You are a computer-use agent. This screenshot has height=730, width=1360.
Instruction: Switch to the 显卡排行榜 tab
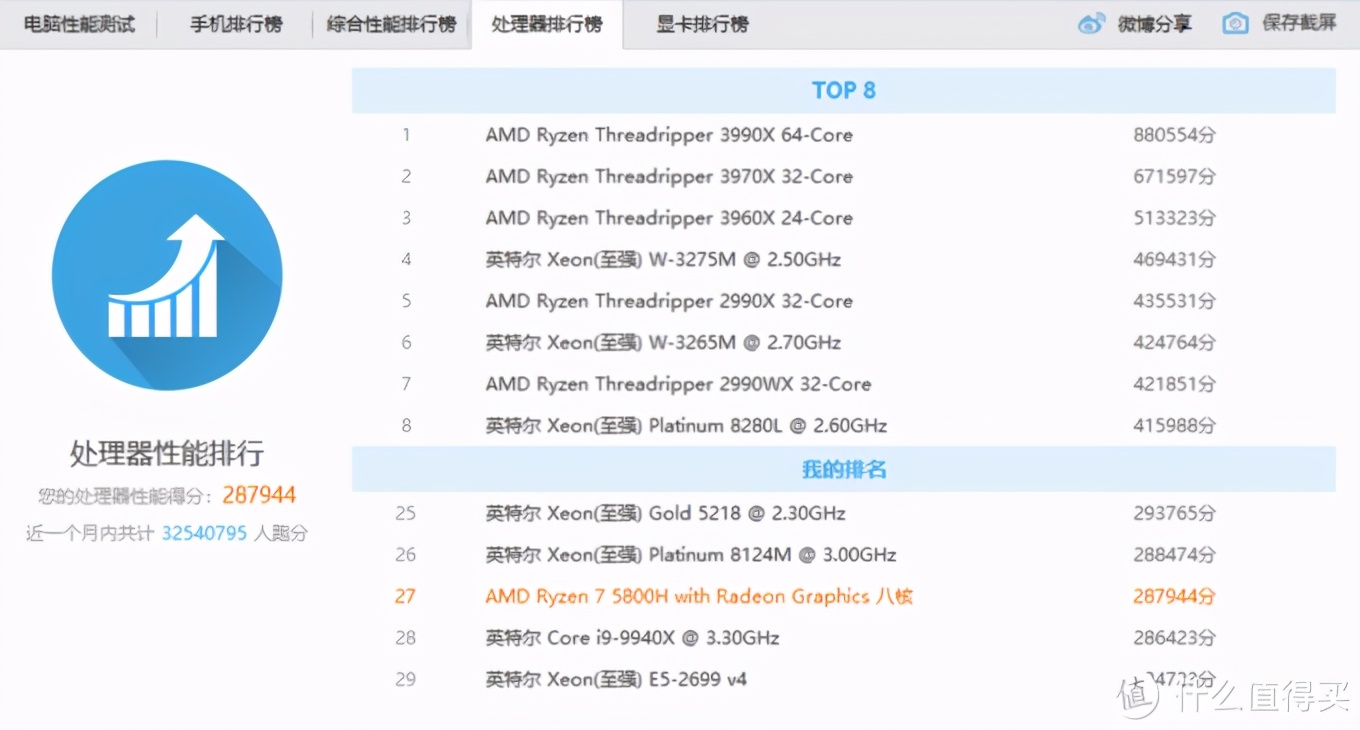[x=701, y=23]
